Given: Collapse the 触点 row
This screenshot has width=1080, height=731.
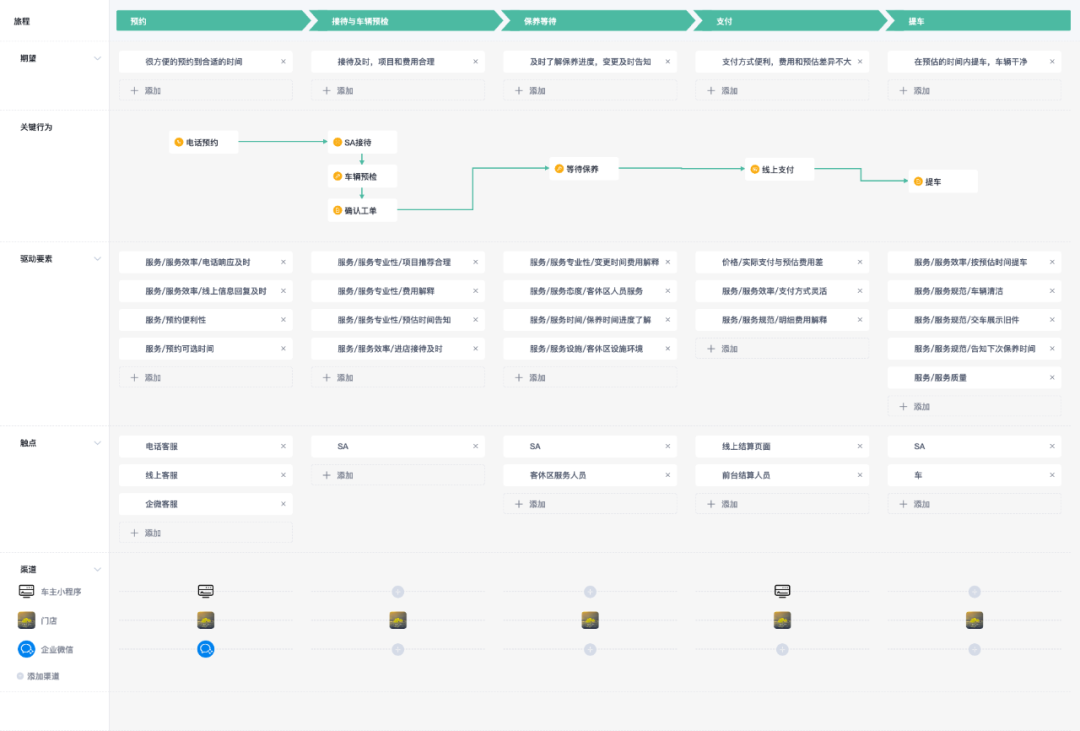Looking at the screenshot, I should [x=97, y=442].
